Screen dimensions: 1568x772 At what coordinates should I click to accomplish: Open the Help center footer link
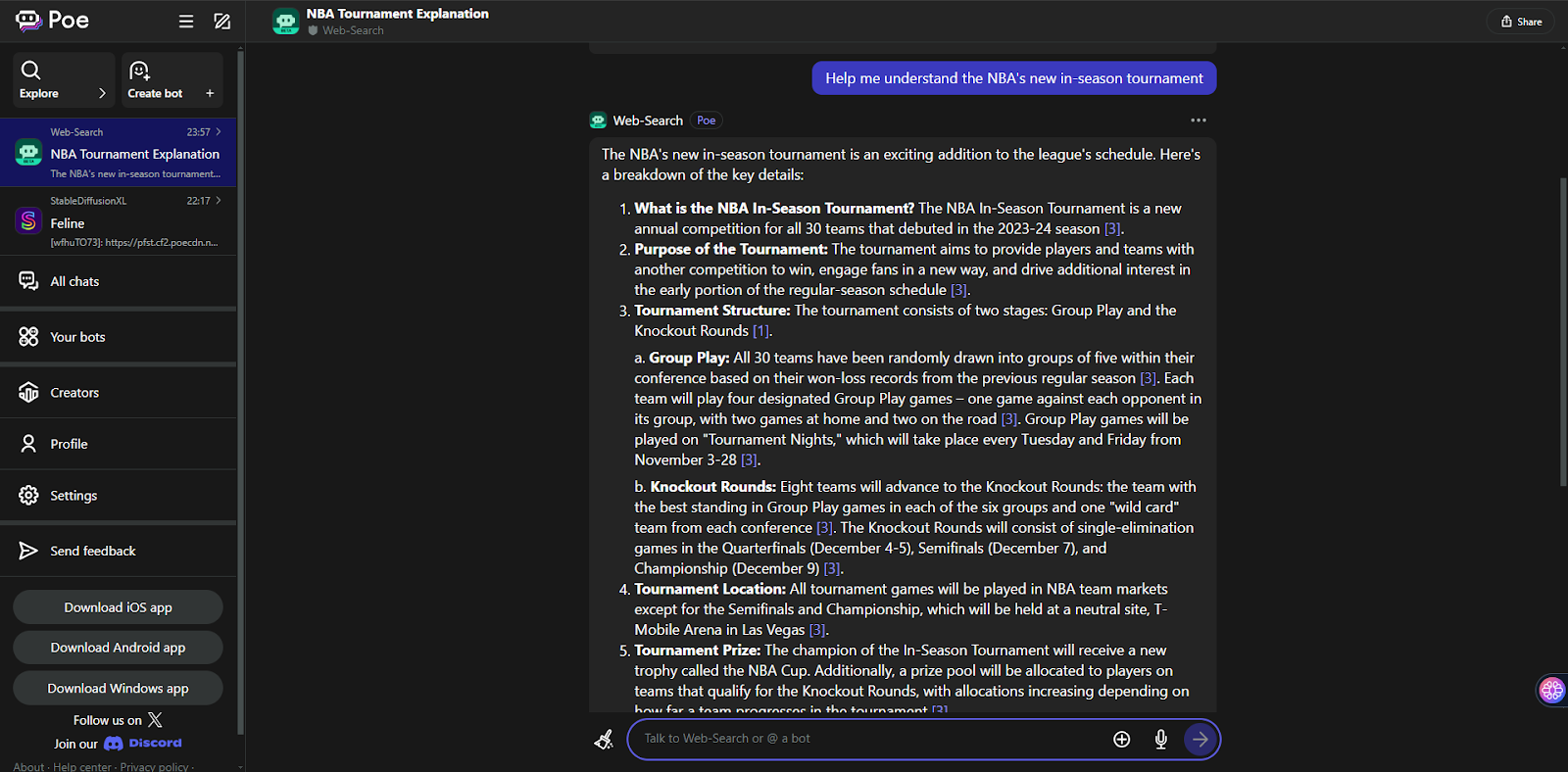coord(82,766)
